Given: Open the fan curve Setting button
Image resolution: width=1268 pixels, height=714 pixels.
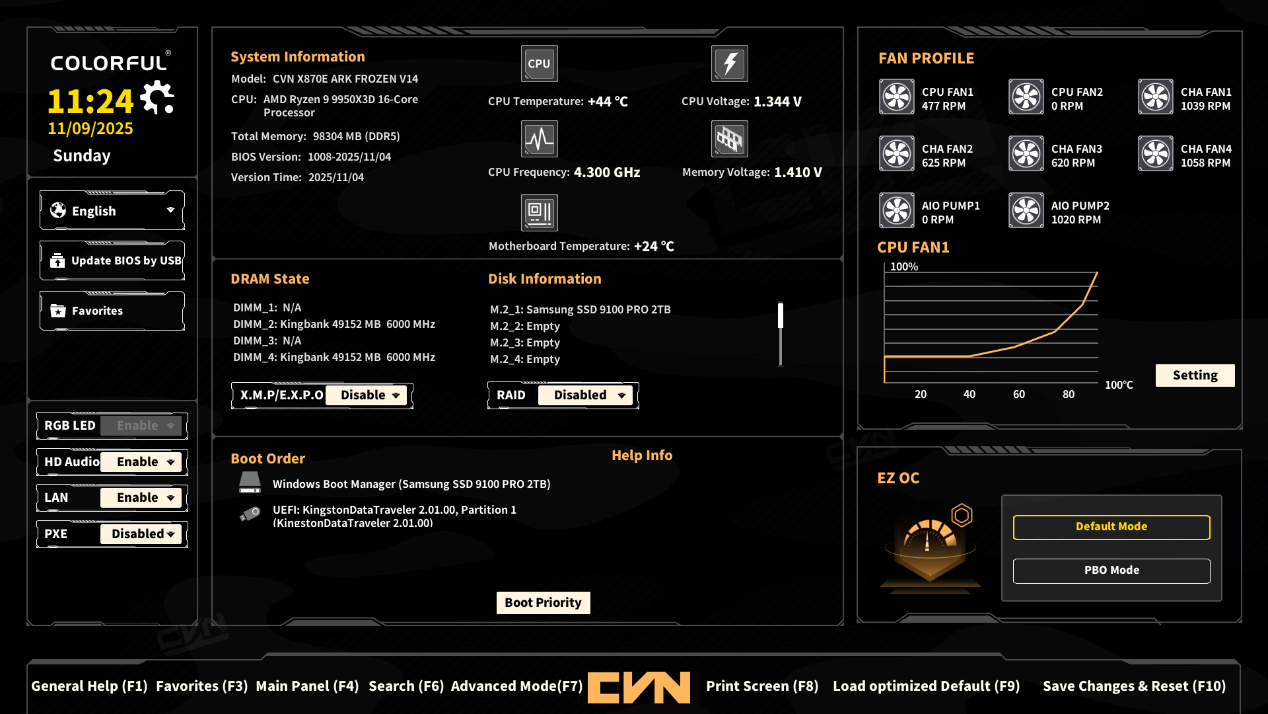Looking at the screenshot, I should coord(1195,376).
